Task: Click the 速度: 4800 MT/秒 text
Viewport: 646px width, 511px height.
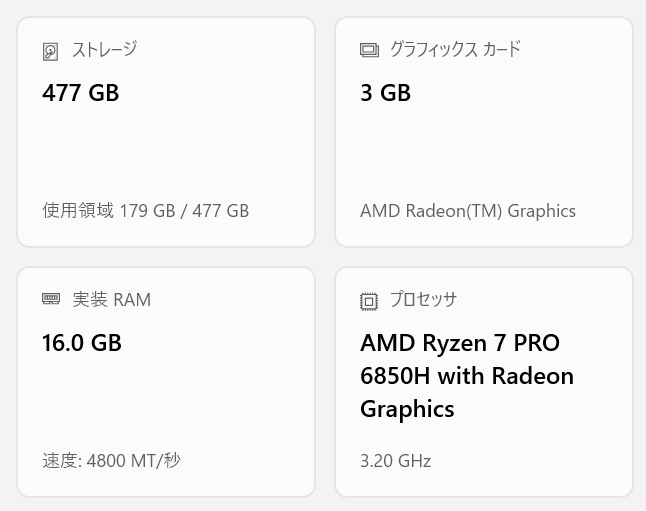Action: click(111, 461)
